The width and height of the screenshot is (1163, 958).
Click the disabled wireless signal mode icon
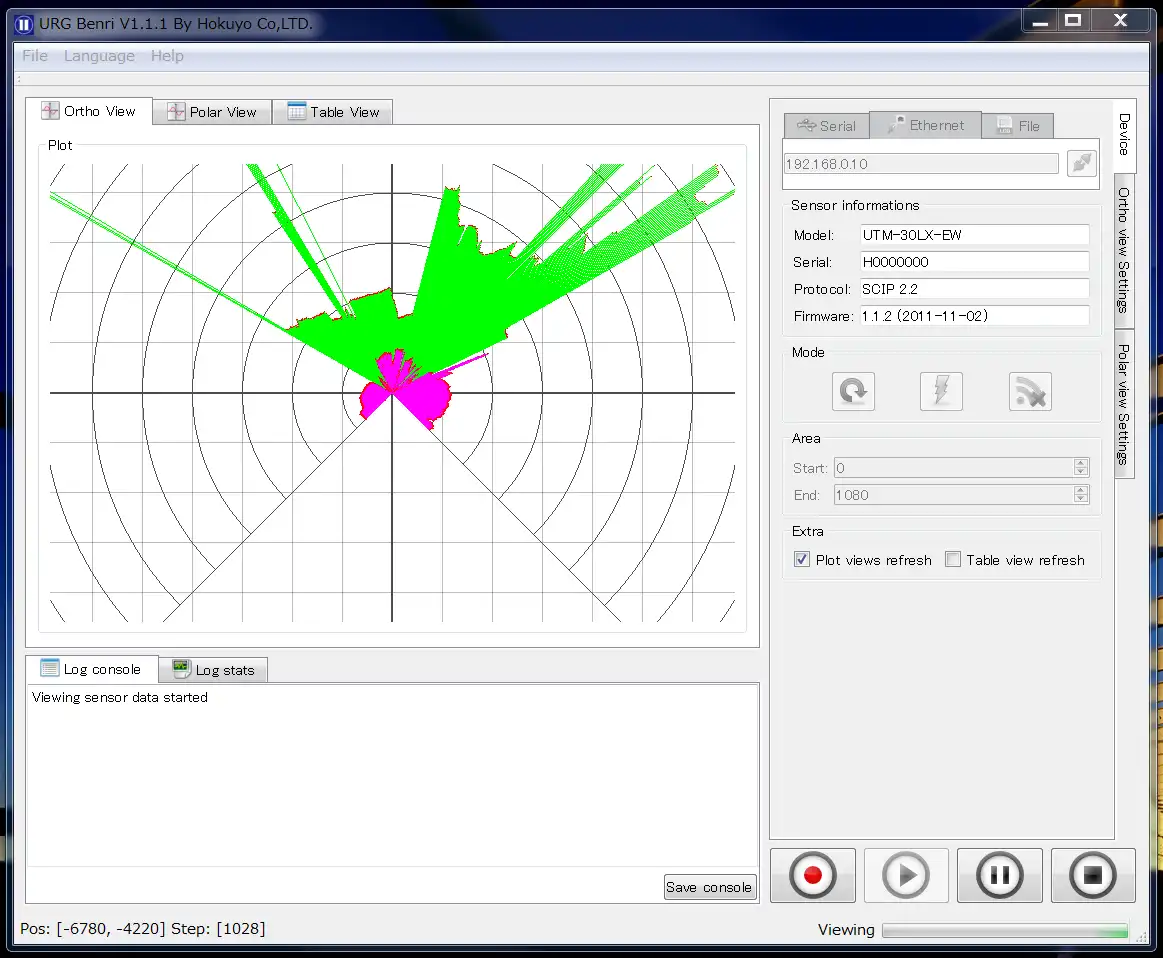pyautogui.click(x=1030, y=391)
